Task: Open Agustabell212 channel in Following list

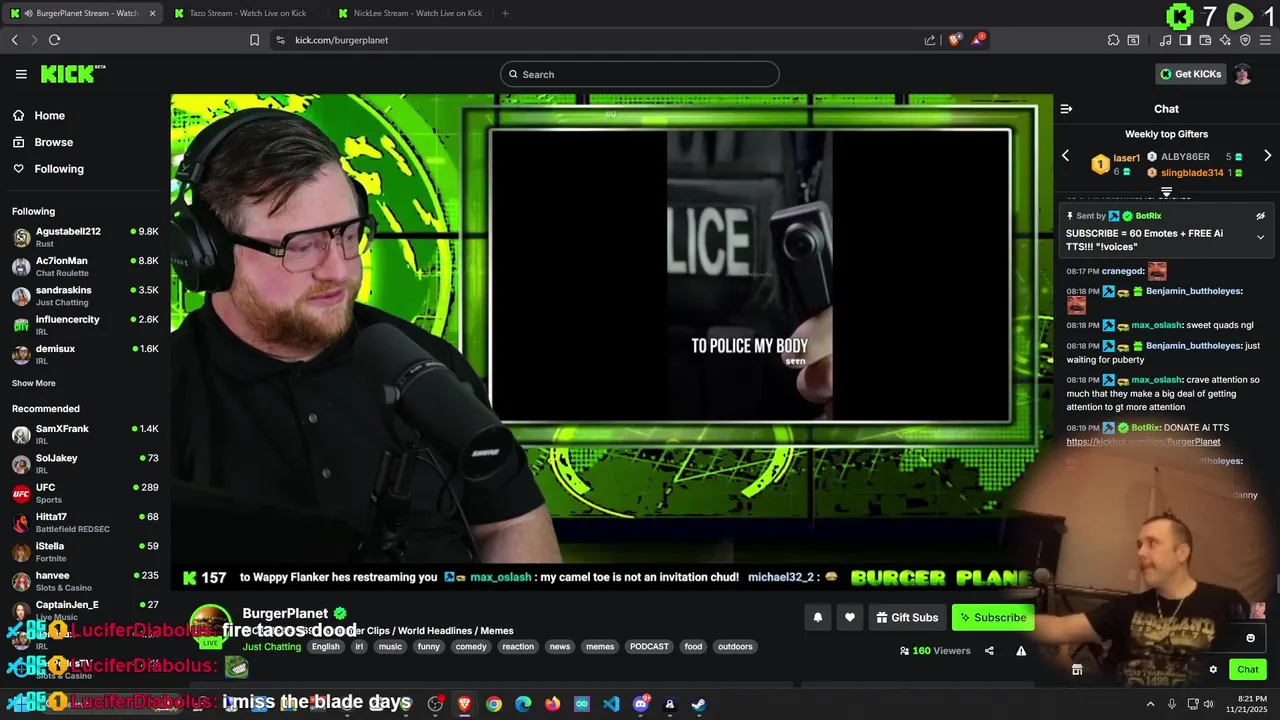Action: (85, 237)
